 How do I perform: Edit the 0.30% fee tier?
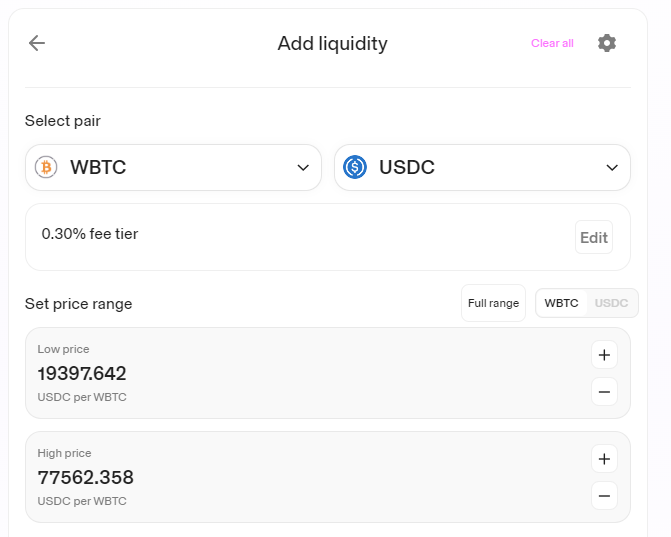(x=593, y=237)
